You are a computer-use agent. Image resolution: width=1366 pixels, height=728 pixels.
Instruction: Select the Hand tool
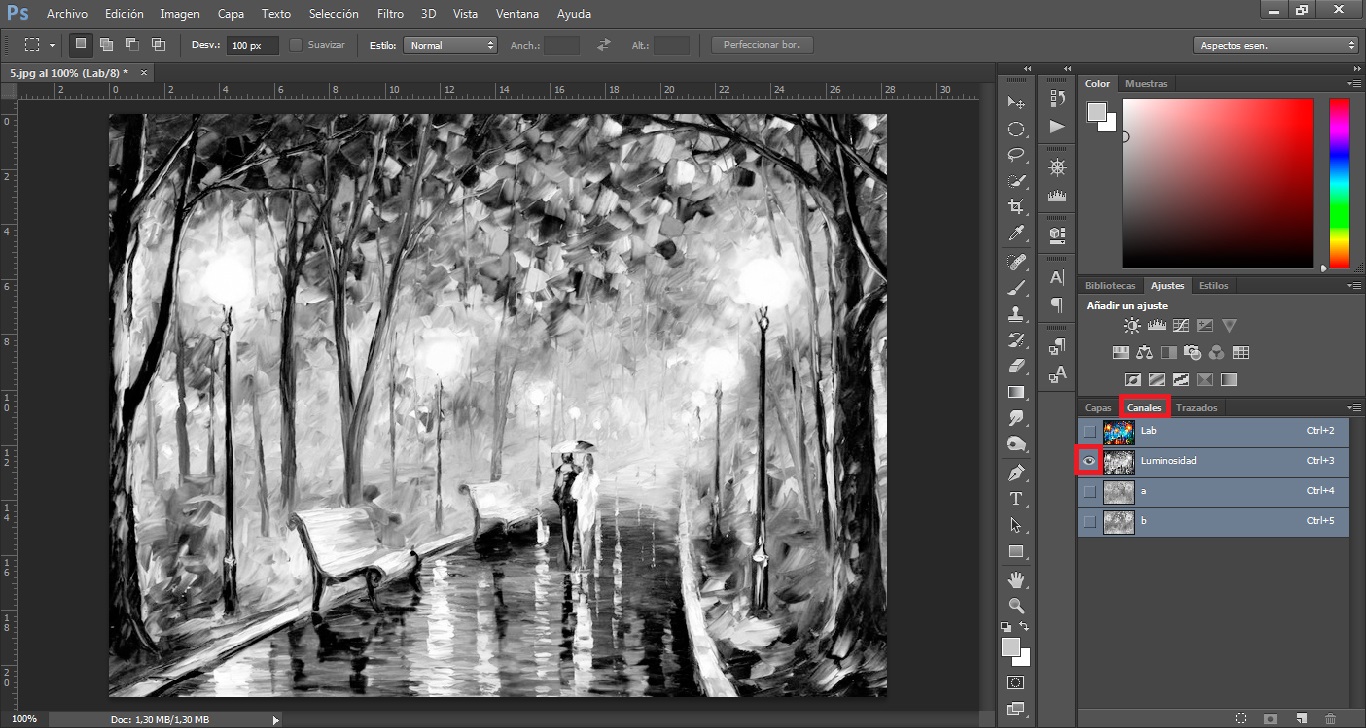(x=1016, y=580)
